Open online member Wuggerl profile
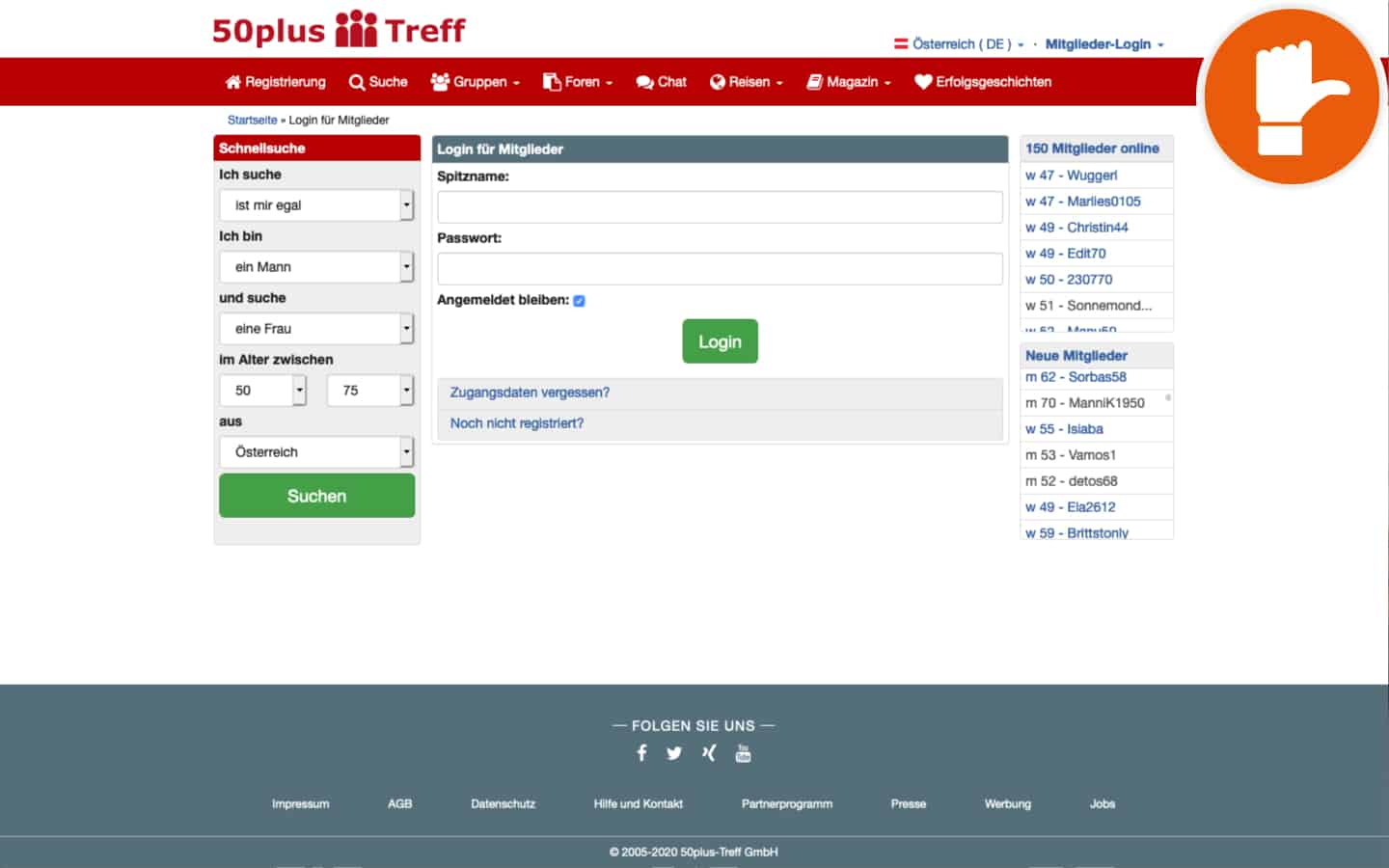 pos(1071,176)
